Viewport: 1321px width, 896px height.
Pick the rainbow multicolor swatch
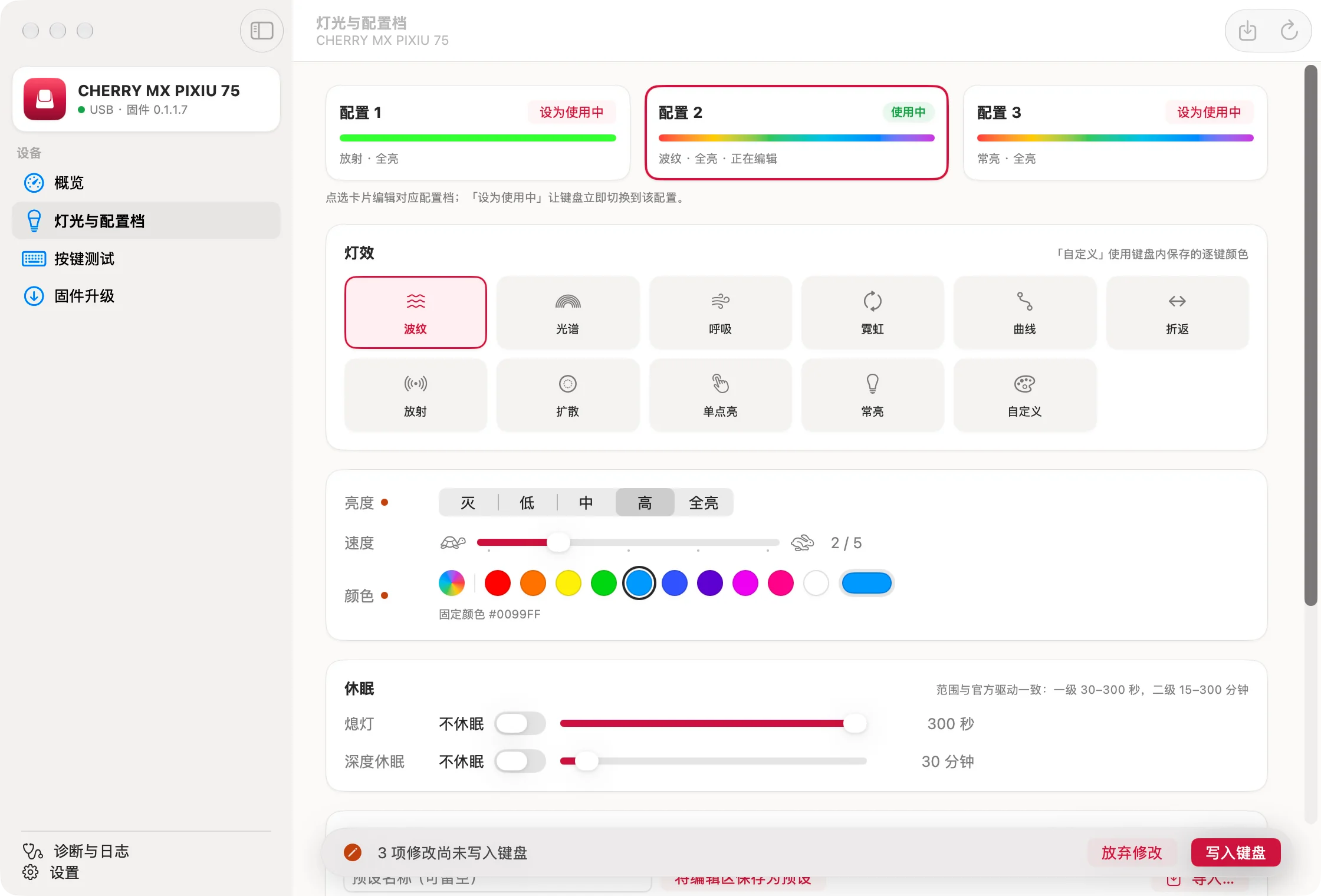point(452,583)
